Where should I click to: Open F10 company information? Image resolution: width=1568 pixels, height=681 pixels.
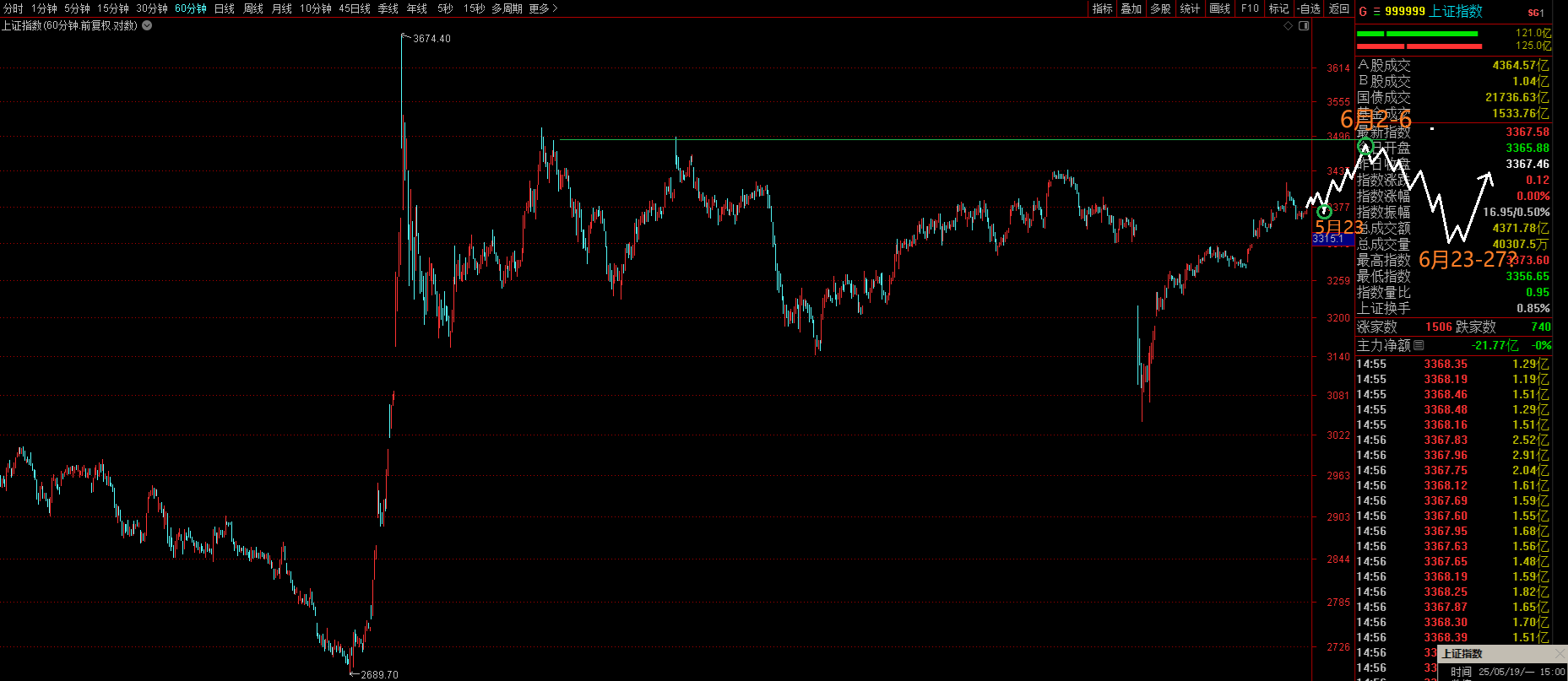(1250, 8)
